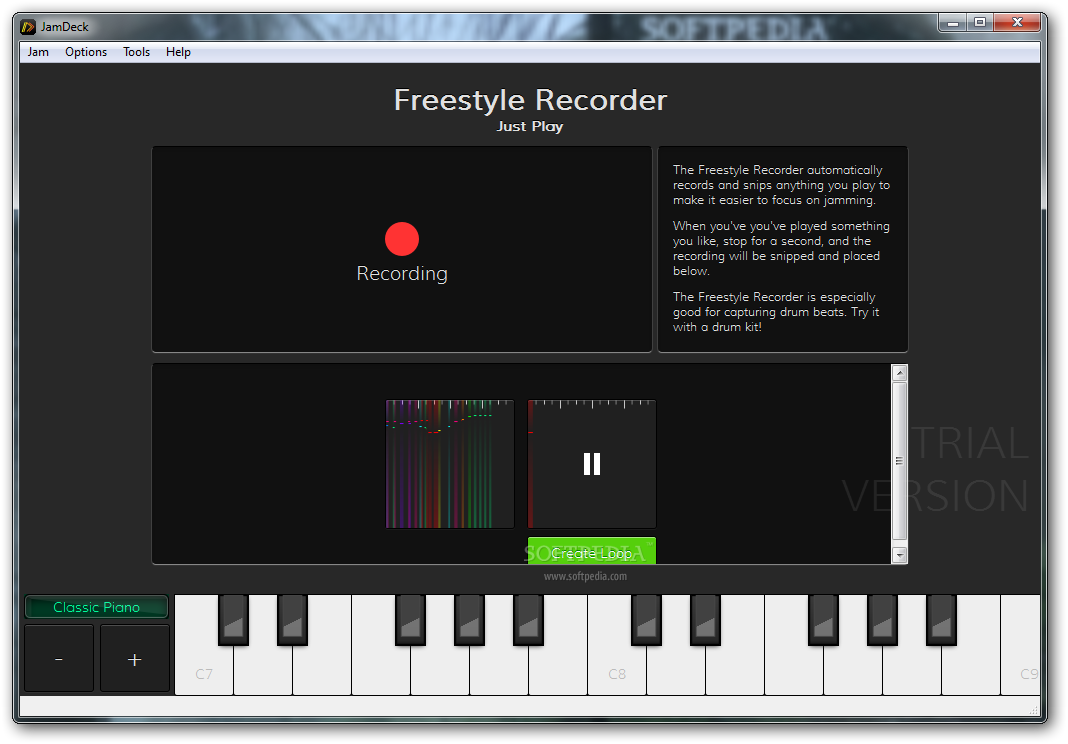The height and width of the screenshot is (744, 1068).
Task: Click the green Create Loop button
Action: 592,551
